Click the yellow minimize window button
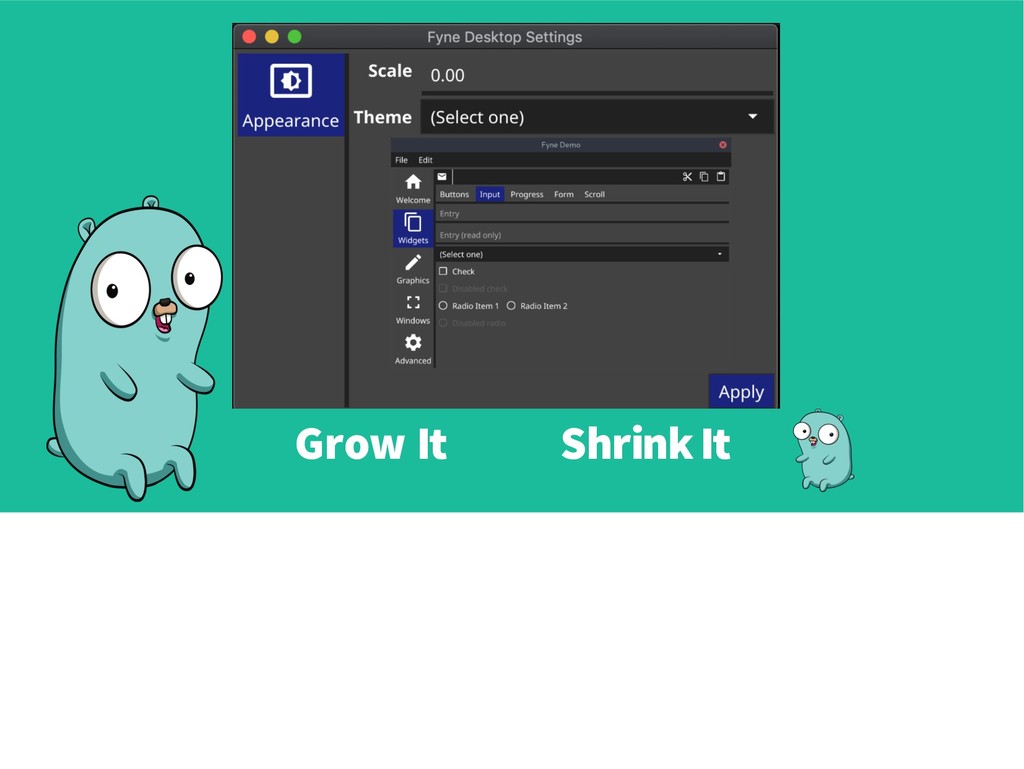 [272, 37]
